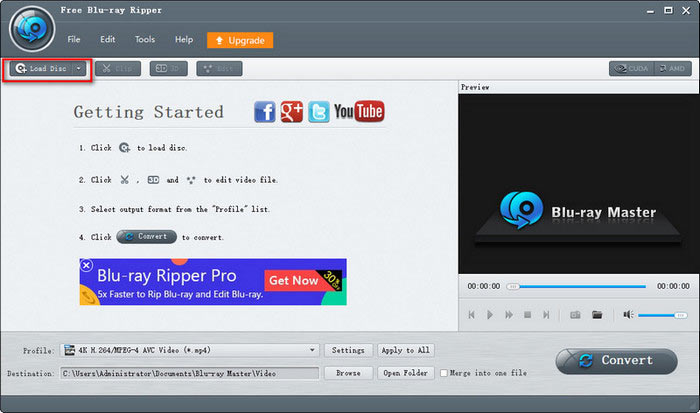700x413 pixels.
Task: Jump to previous chapter in preview
Action: (471, 315)
